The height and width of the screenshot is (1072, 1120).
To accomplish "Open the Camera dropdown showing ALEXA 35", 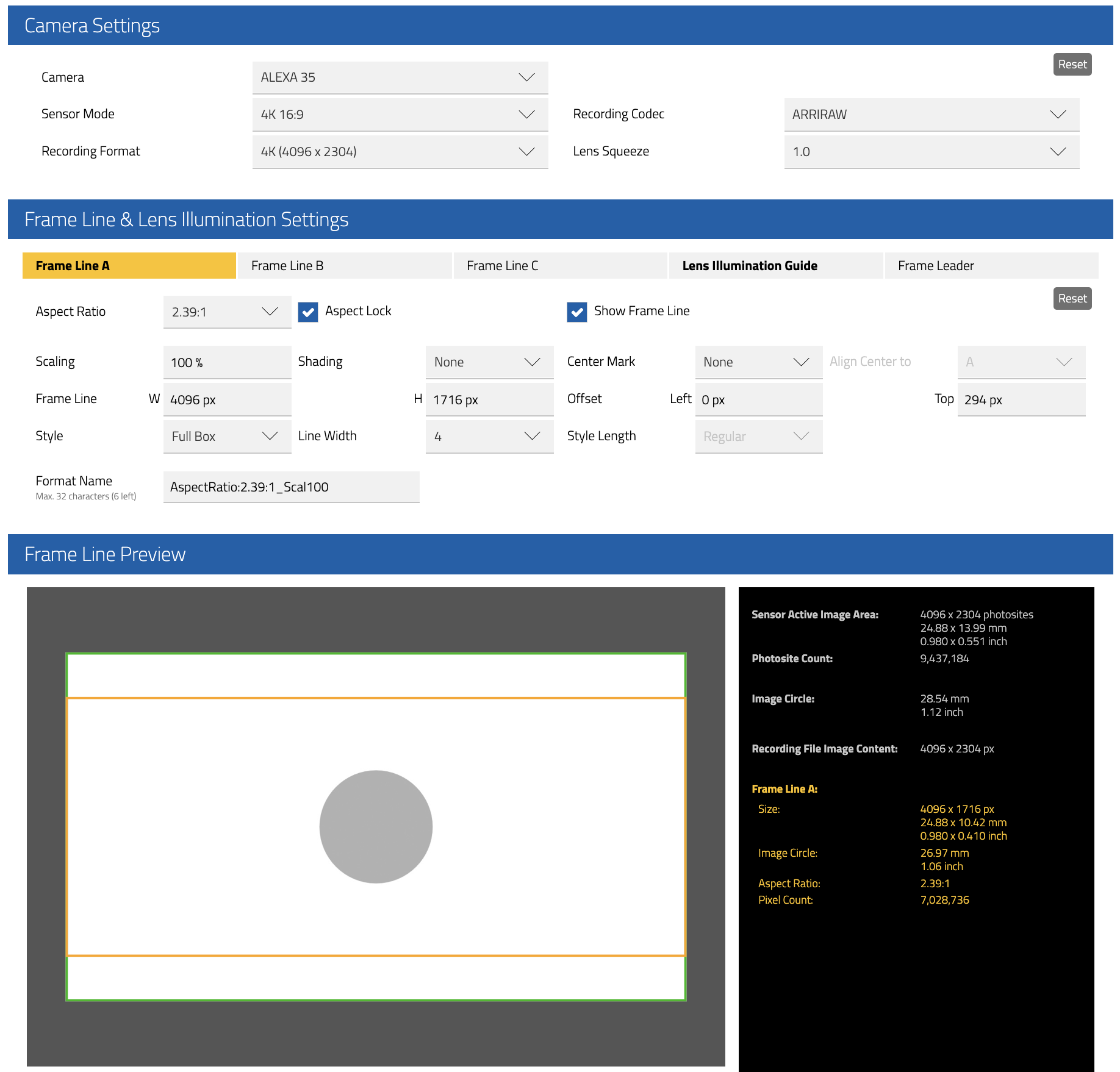I will pyautogui.click(x=400, y=77).
